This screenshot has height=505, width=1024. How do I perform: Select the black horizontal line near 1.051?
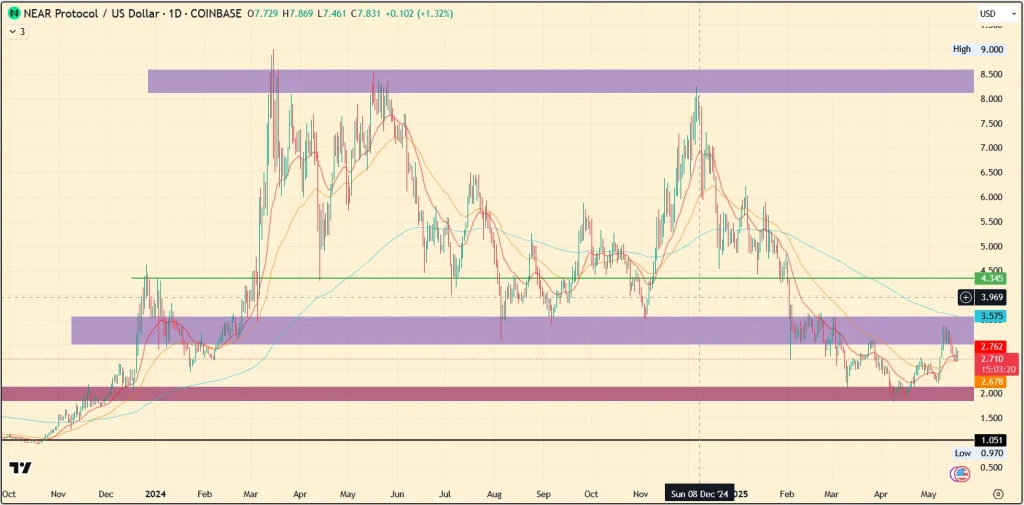pyautogui.click(x=487, y=440)
